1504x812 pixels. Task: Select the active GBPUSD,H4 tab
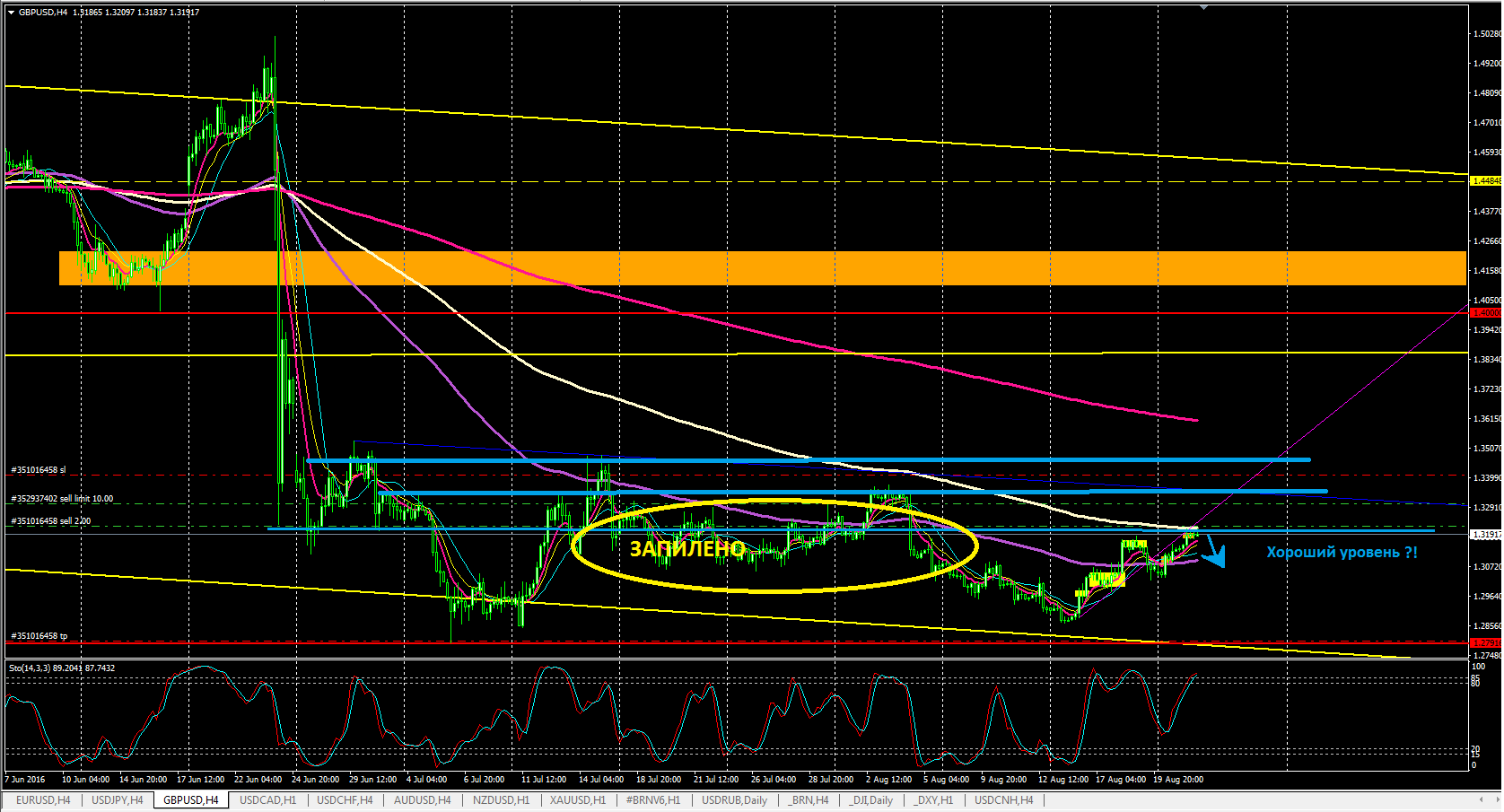pyautogui.click(x=191, y=800)
